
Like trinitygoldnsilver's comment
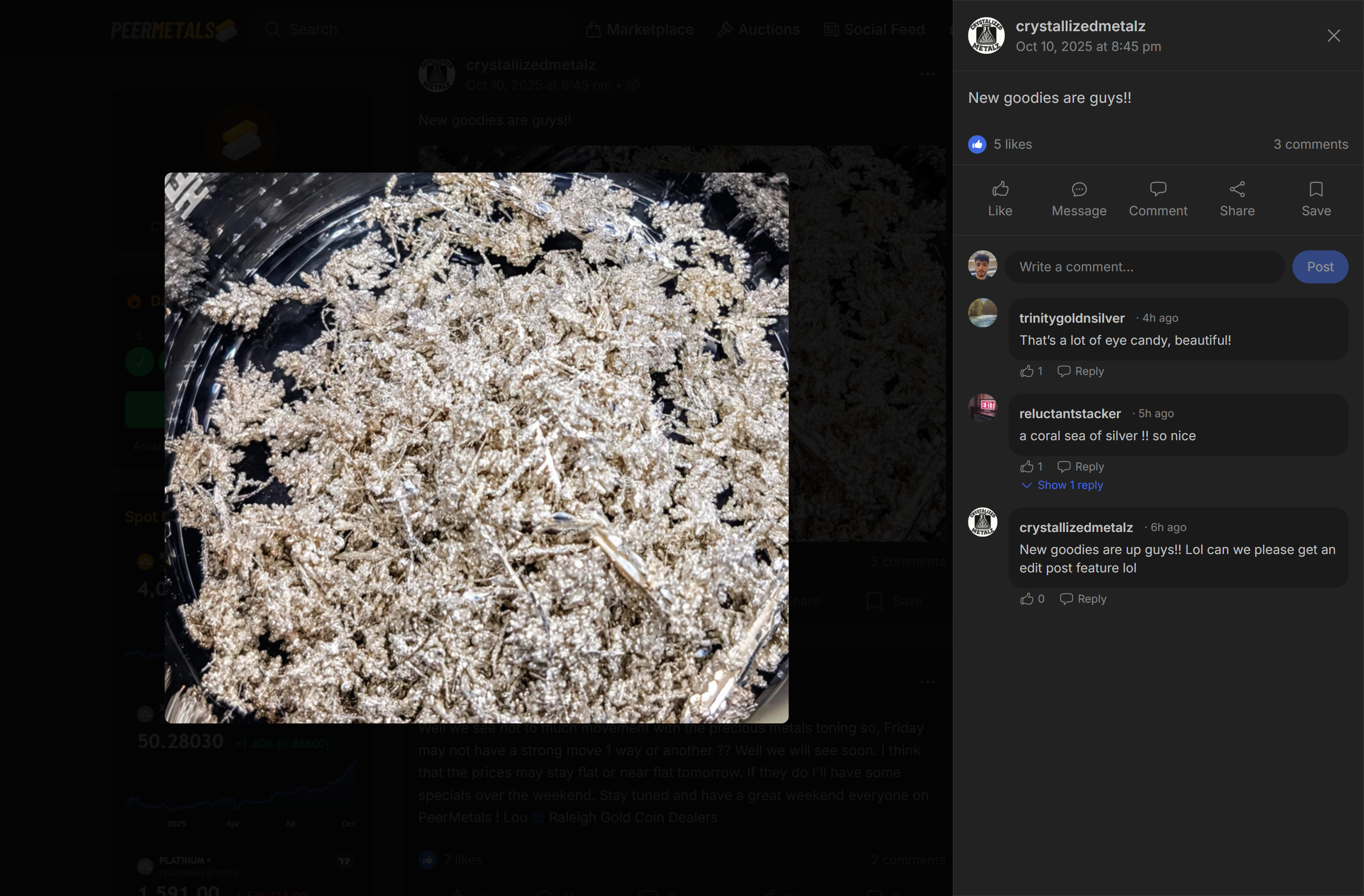(x=1026, y=371)
